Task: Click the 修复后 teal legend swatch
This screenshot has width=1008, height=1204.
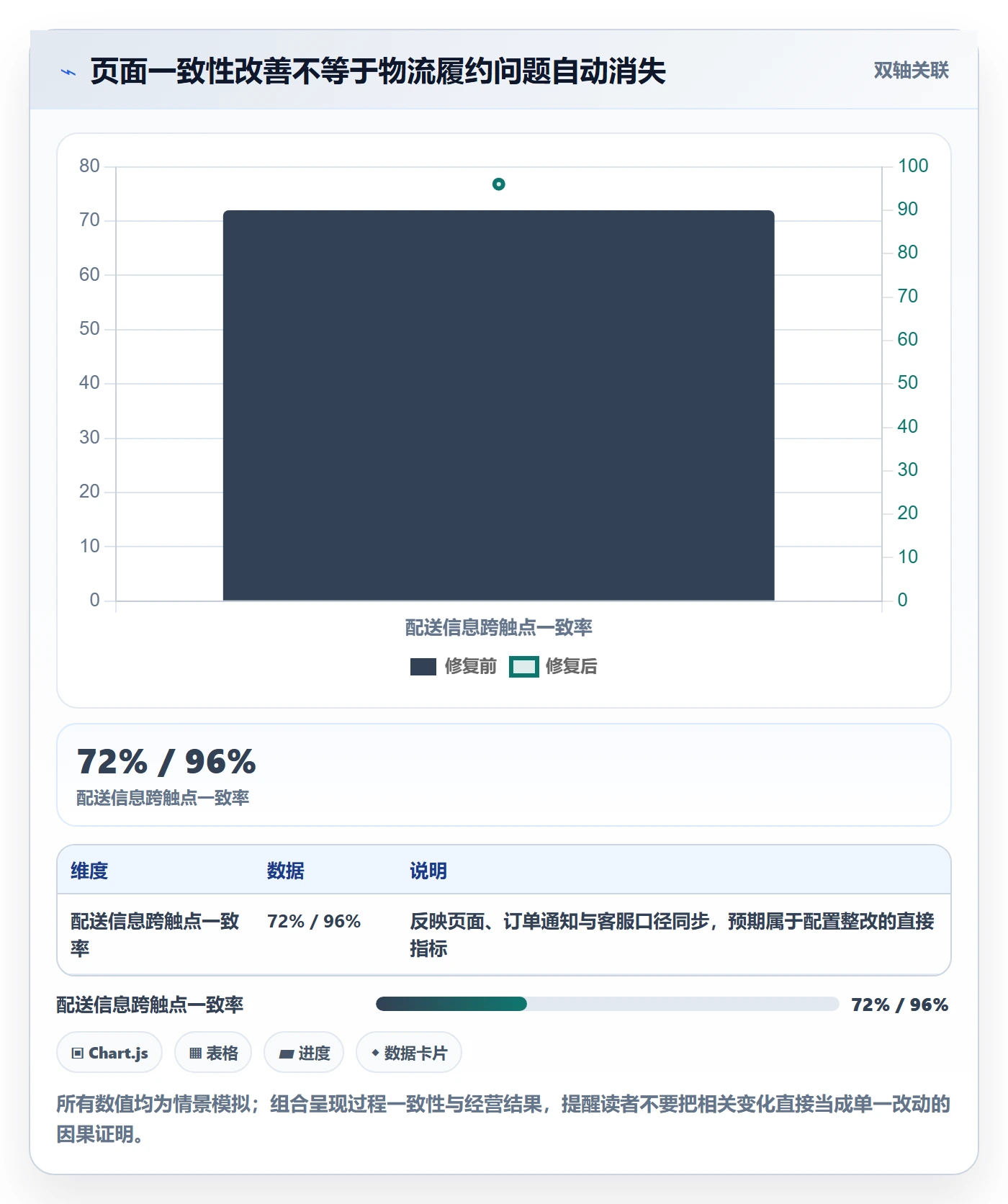Action: (x=523, y=667)
